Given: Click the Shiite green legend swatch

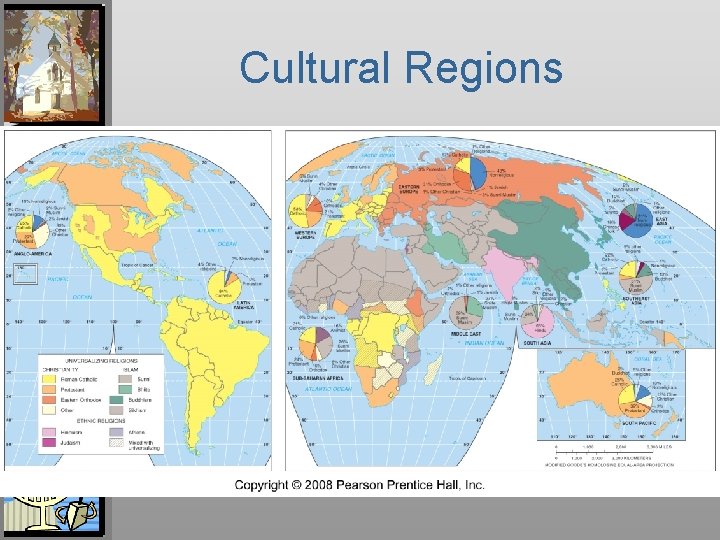Looking at the screenshot, I should [125, 389].
